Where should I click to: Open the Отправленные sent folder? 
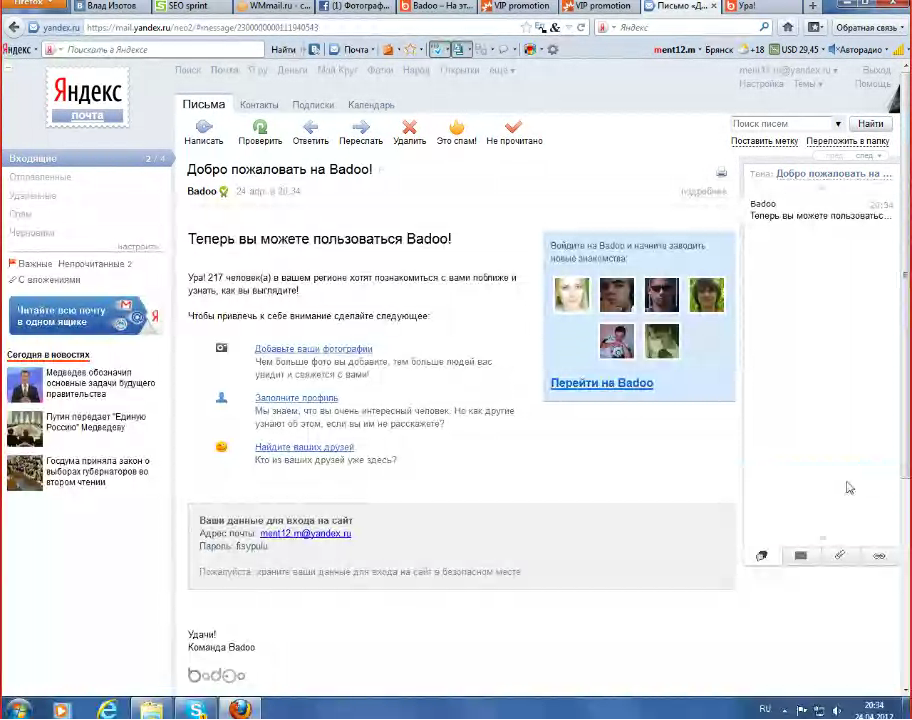pos(40,177)
